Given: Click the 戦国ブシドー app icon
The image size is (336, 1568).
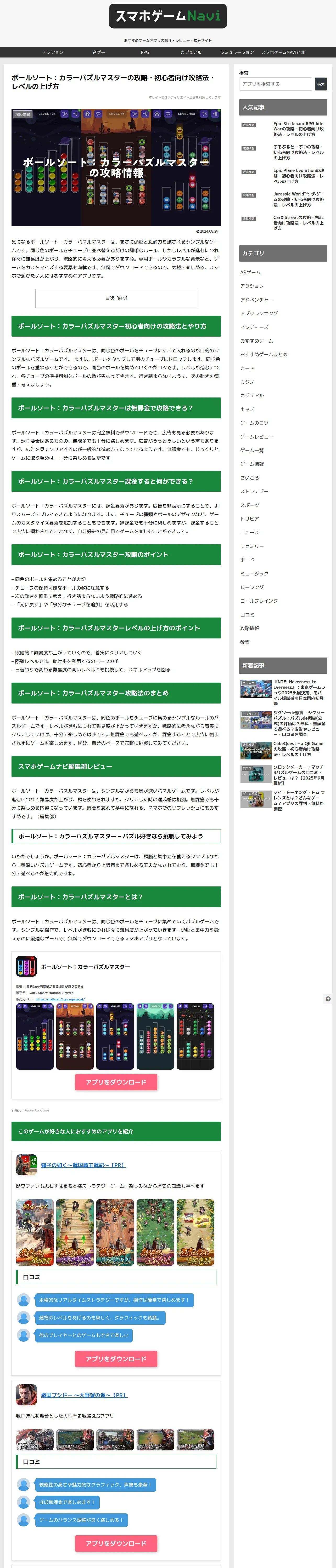Looking at the screenshot, I should pyautogui.click(x=26, y=1394).
